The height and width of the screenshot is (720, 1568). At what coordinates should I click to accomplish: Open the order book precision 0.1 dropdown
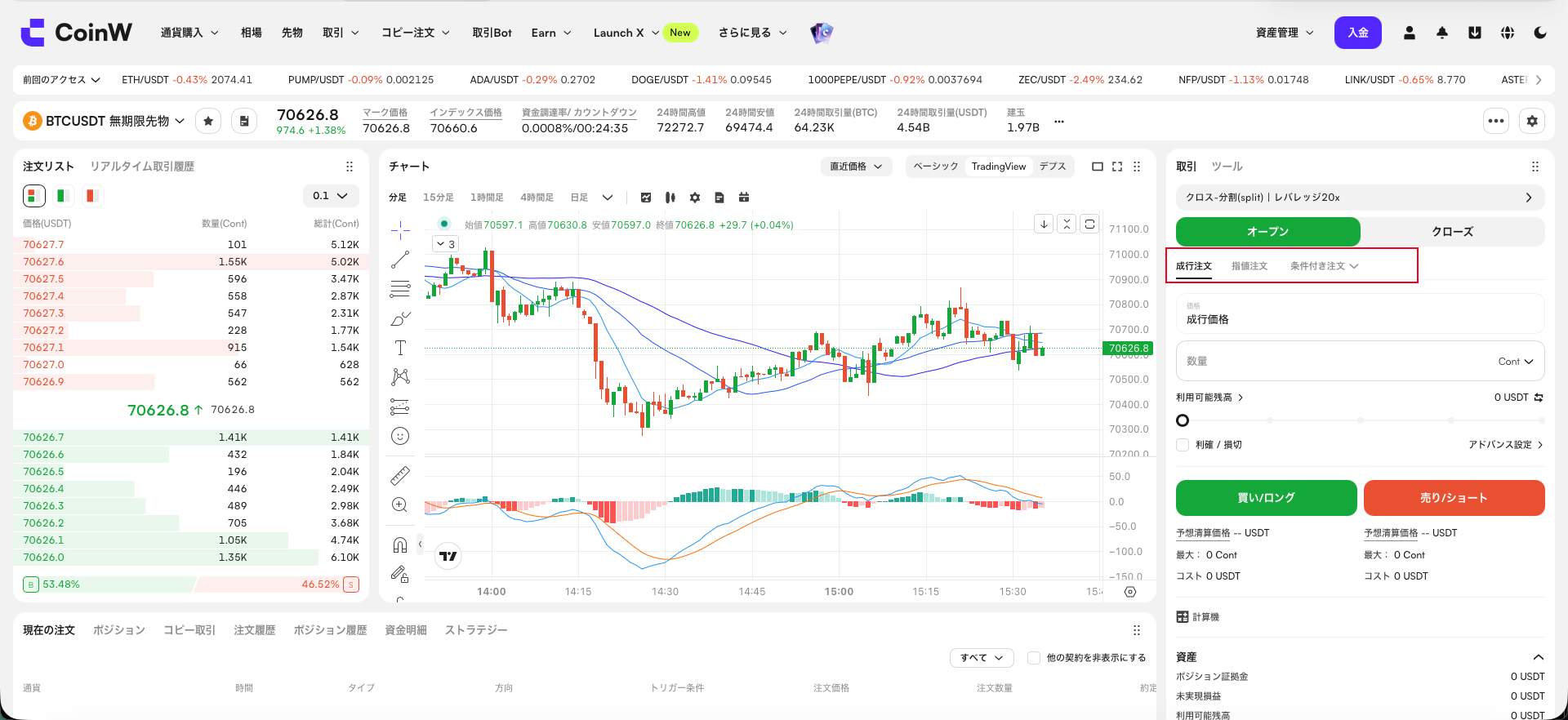[331, 196]
